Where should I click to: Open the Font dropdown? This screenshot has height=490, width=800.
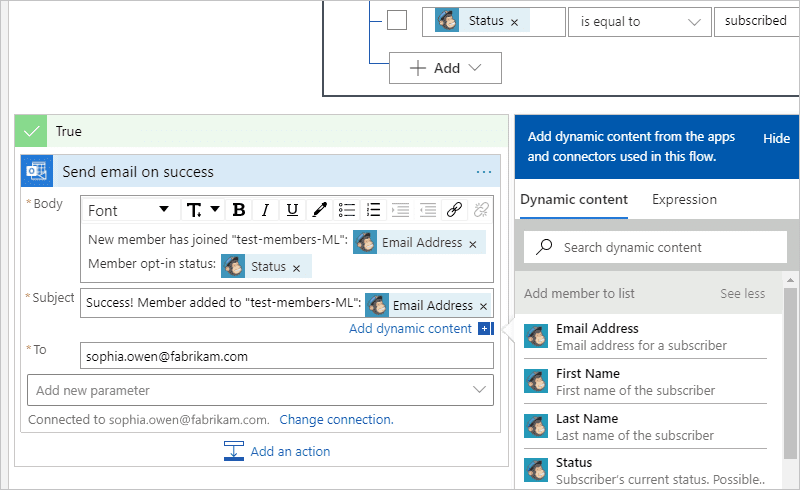click(129, 210)
